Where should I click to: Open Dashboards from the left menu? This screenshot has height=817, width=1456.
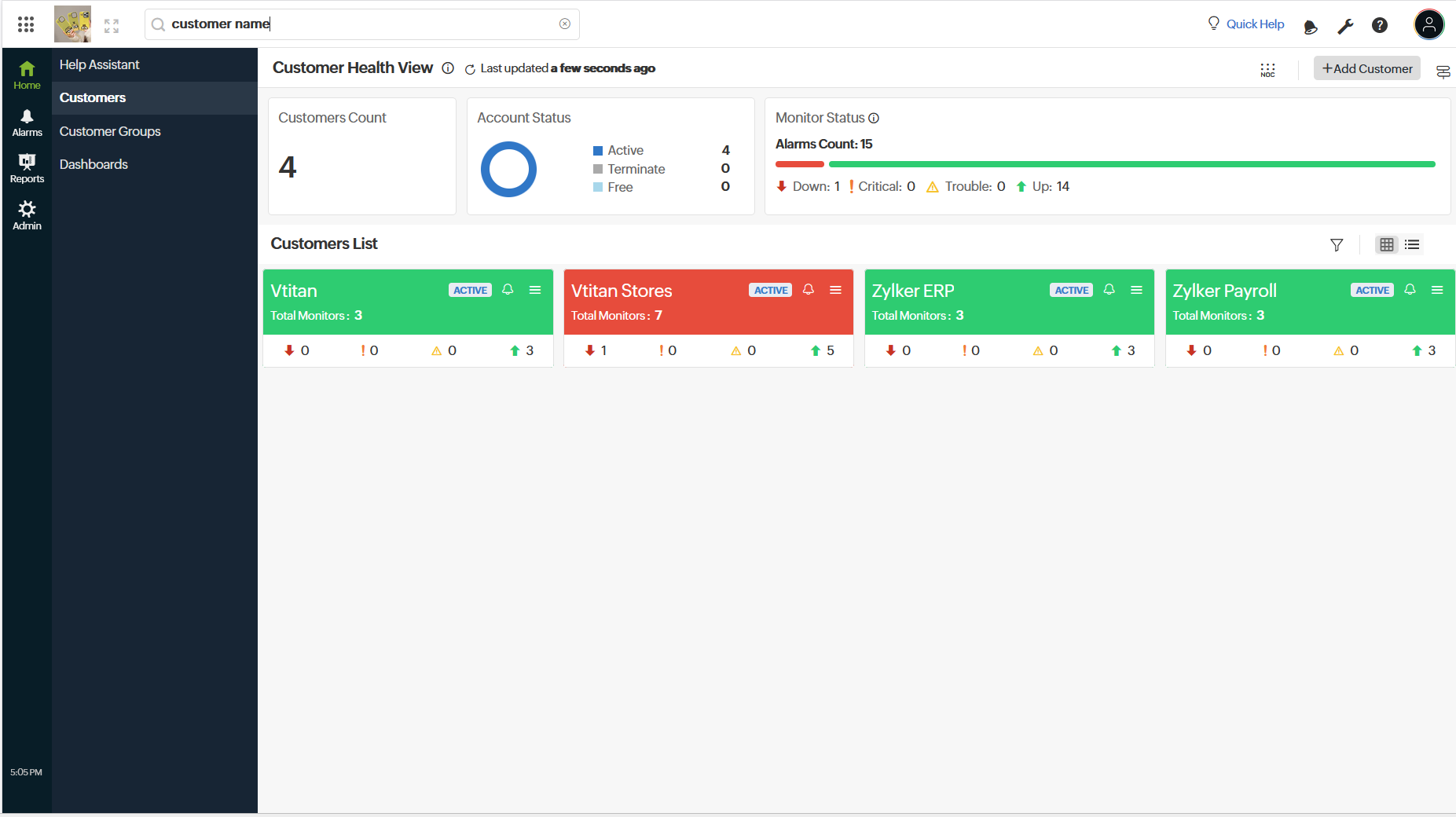pyautogui.click(x=94, y=164)
